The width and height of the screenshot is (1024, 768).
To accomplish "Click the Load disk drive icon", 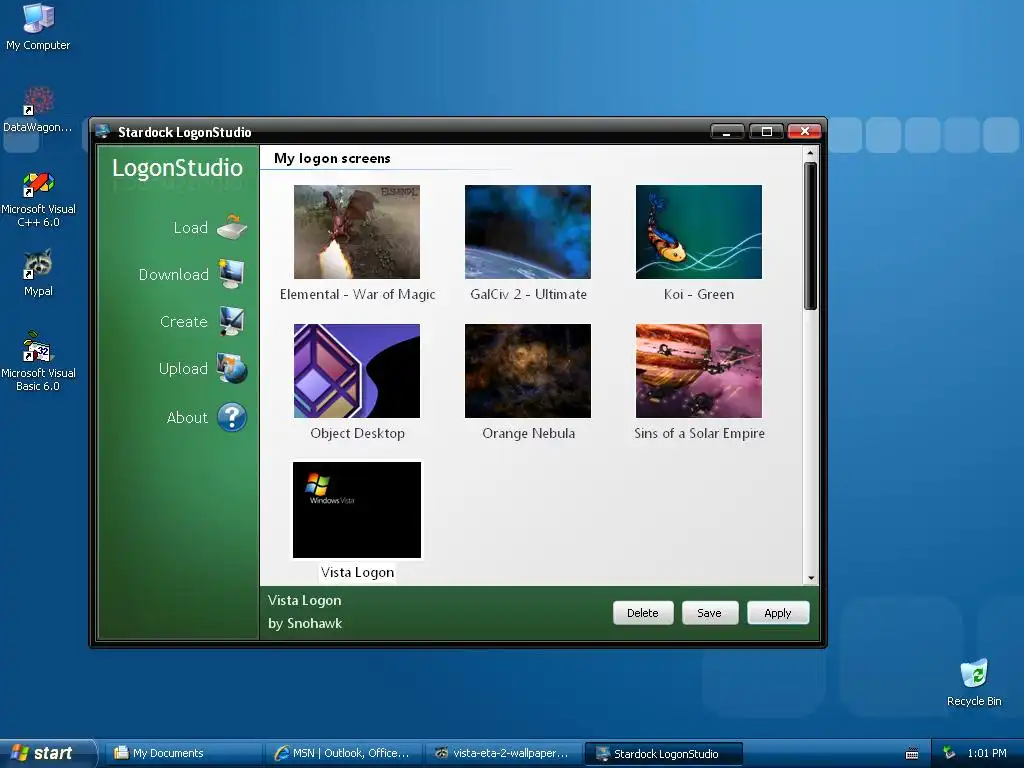I will tap(232, 227).
